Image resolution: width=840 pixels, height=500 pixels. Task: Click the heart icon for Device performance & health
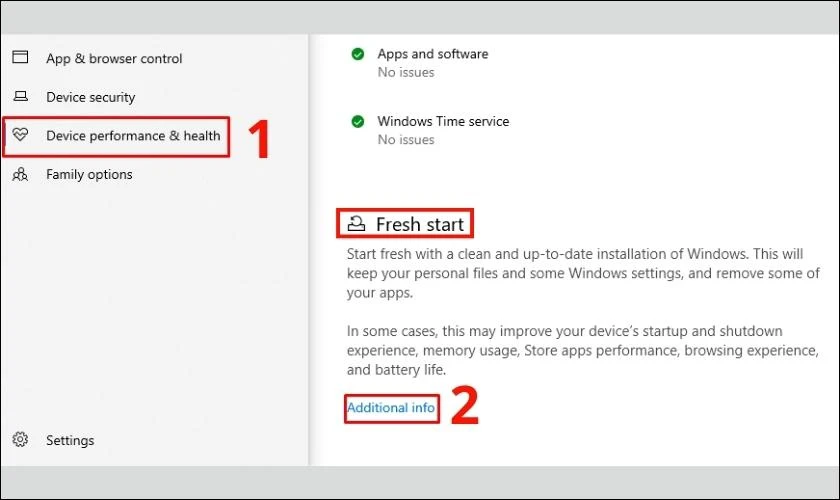pos(20,135)
